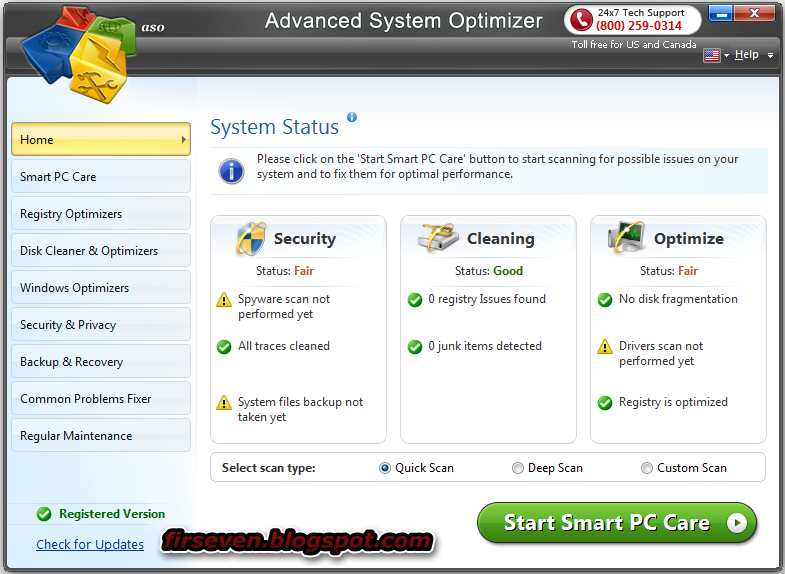
Task: Click the aso colored cubes logo
Action: [79, 54]
